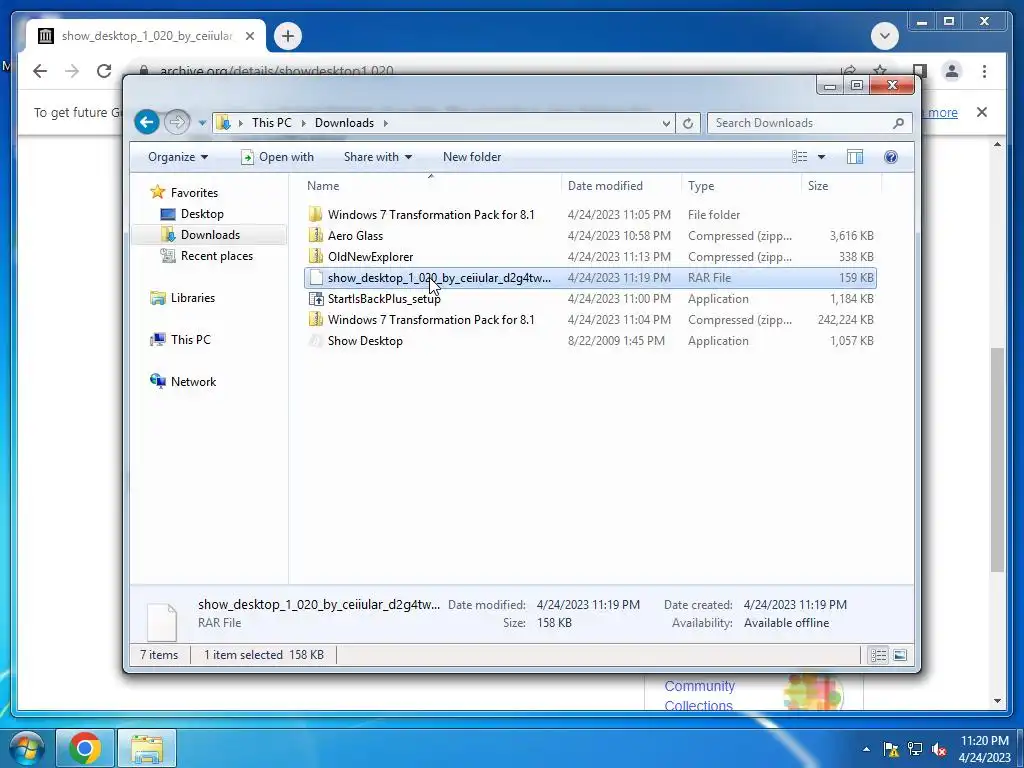This screenshot has height=768, width=1024.
Task: Select Downloads in navigation pane
Action: [210, 234]
